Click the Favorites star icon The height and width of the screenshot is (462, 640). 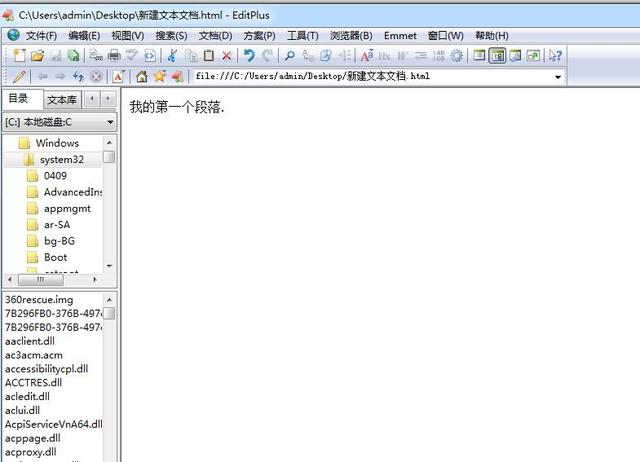[160, 76]
